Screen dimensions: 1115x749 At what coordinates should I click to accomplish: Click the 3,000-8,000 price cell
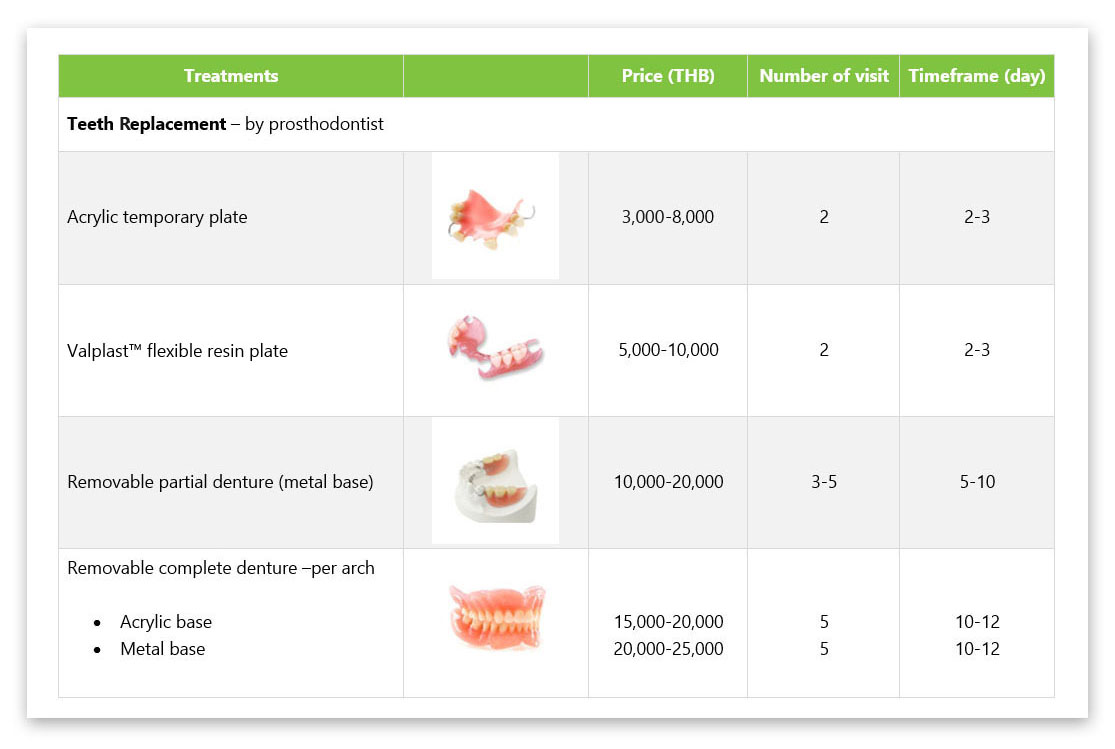tap(668, 217)
